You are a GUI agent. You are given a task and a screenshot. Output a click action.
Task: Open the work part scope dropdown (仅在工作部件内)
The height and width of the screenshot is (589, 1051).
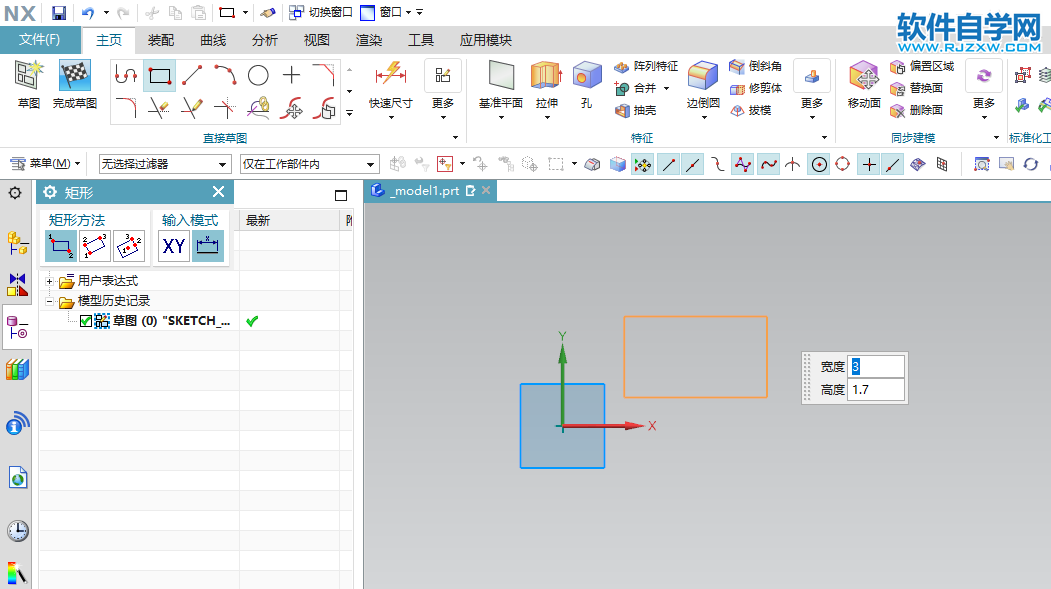pyautogui.click(x=309, y=164)
